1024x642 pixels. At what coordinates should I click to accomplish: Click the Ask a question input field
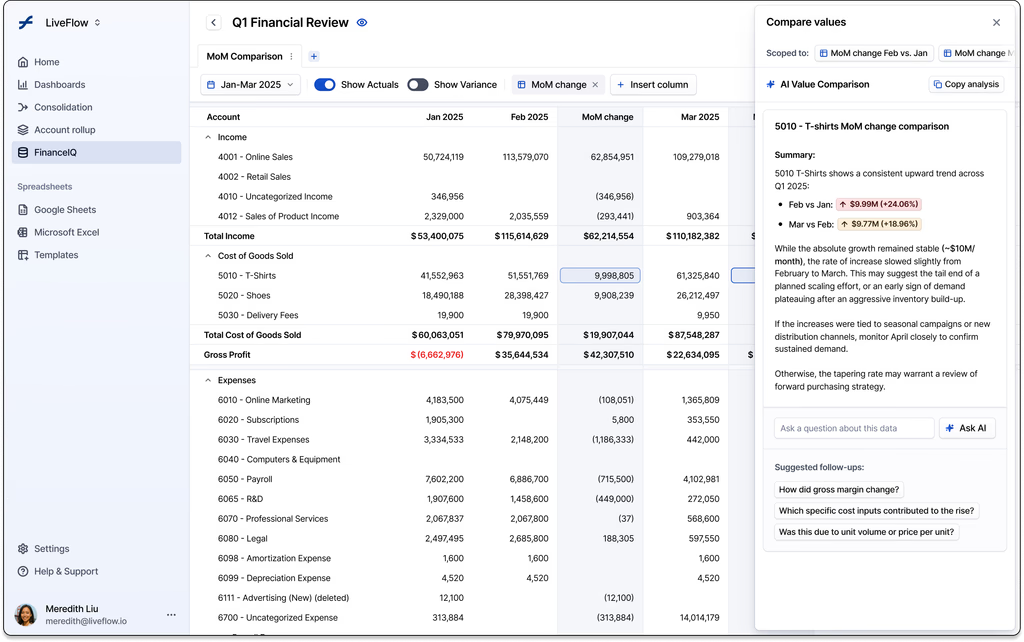[x=854, y=428]
